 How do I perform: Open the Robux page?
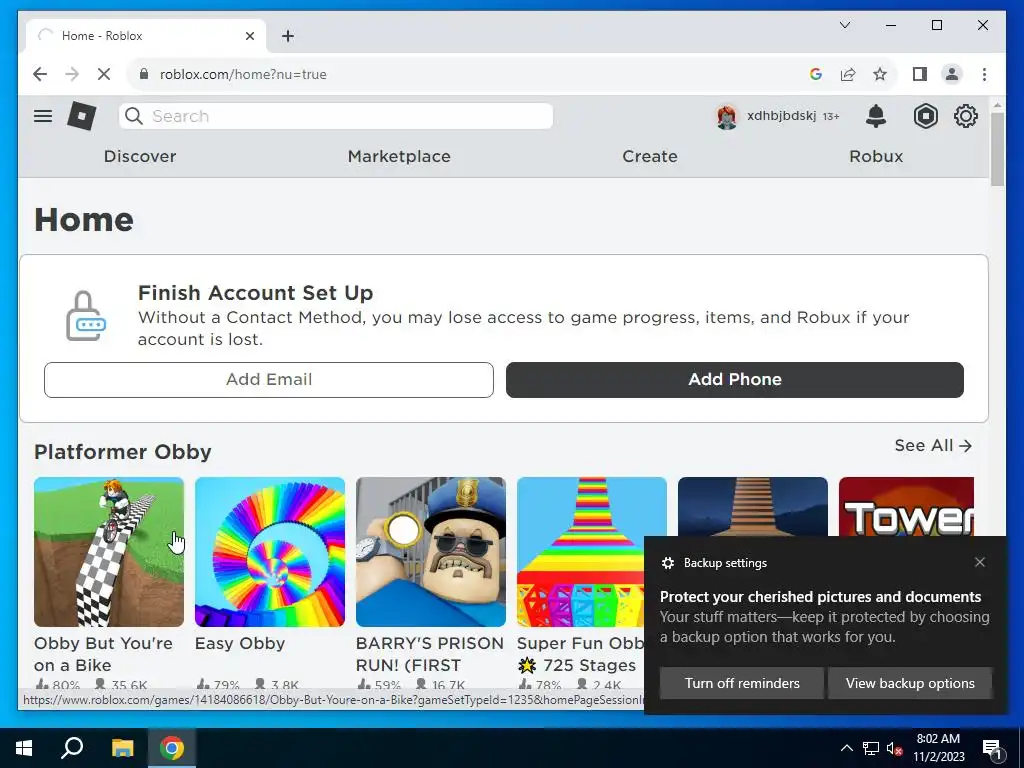point(876,156)
